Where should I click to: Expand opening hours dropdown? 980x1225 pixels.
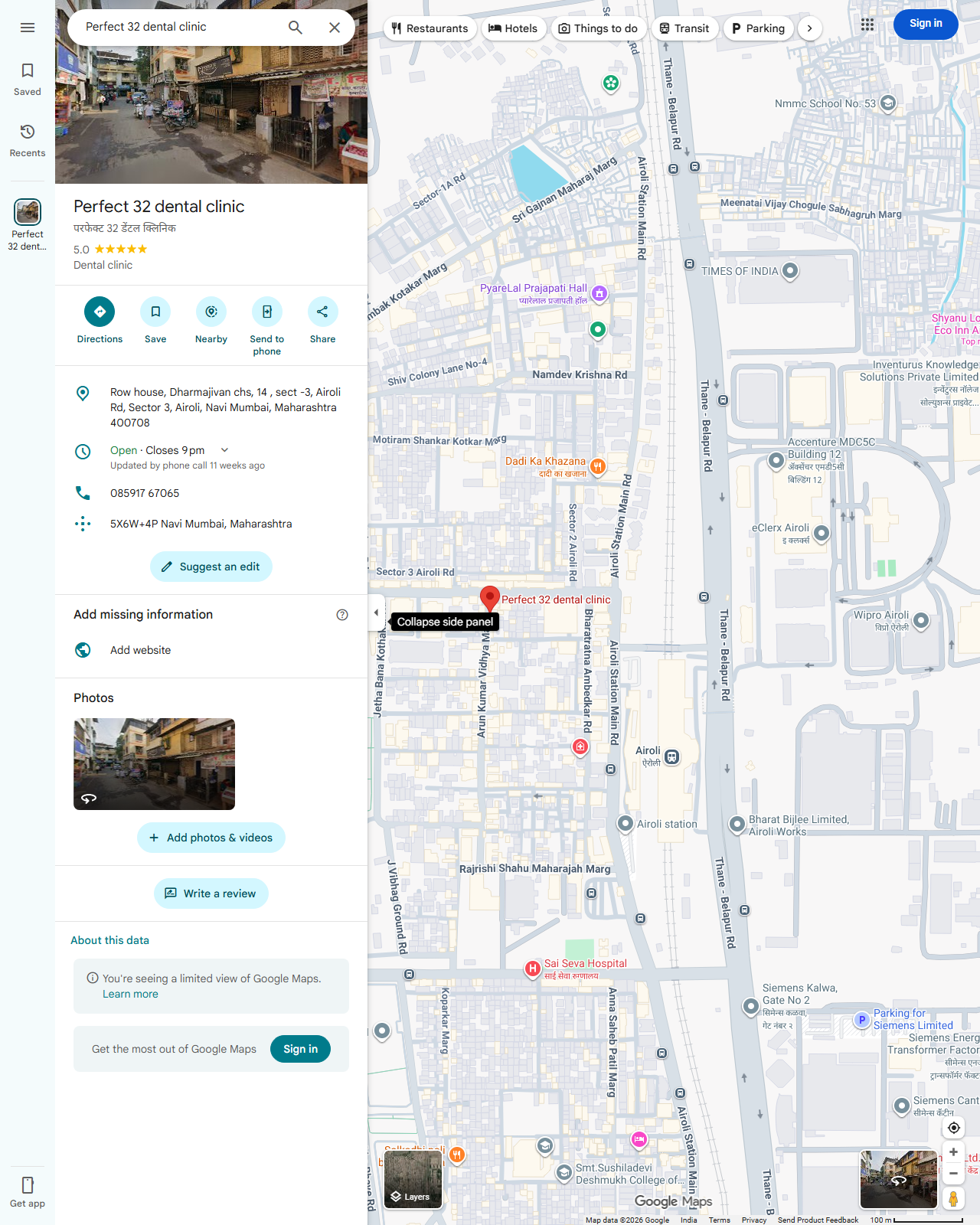[224, 450]
